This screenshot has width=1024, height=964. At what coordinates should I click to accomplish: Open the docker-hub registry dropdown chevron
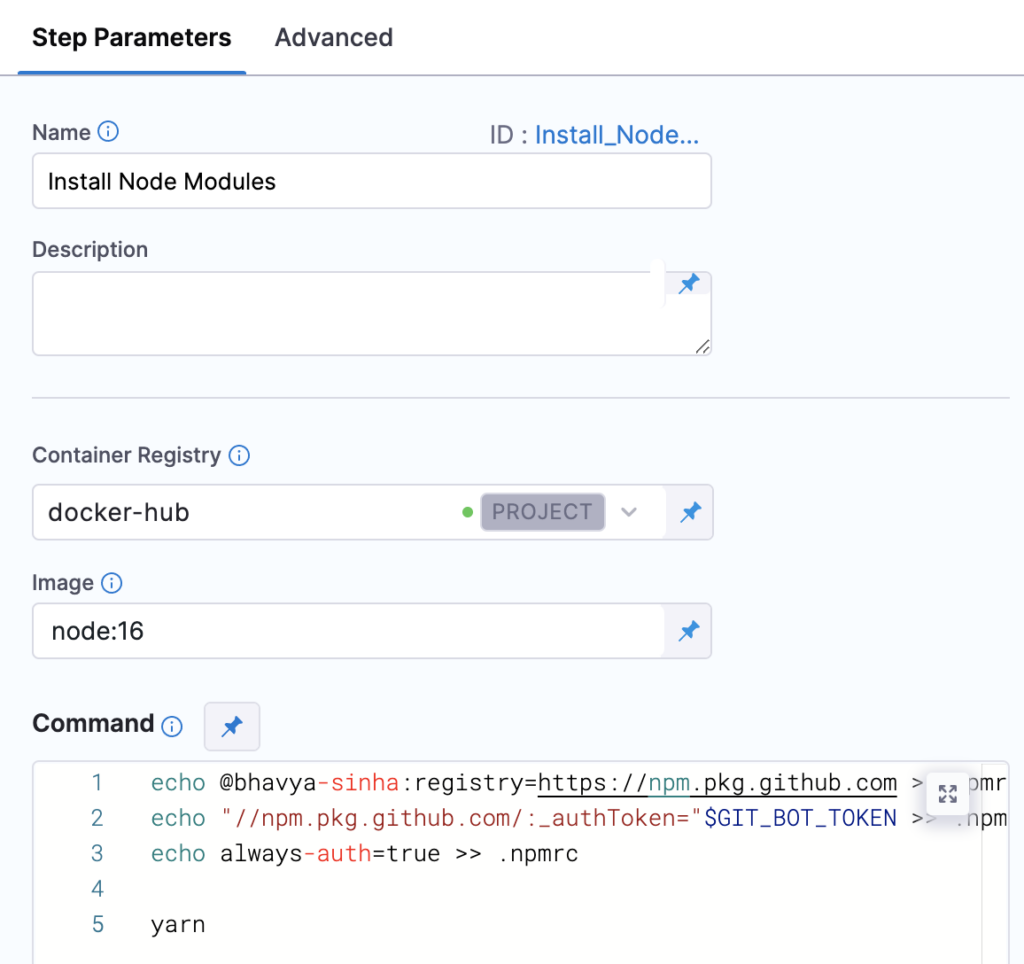(x=629, y=512)
